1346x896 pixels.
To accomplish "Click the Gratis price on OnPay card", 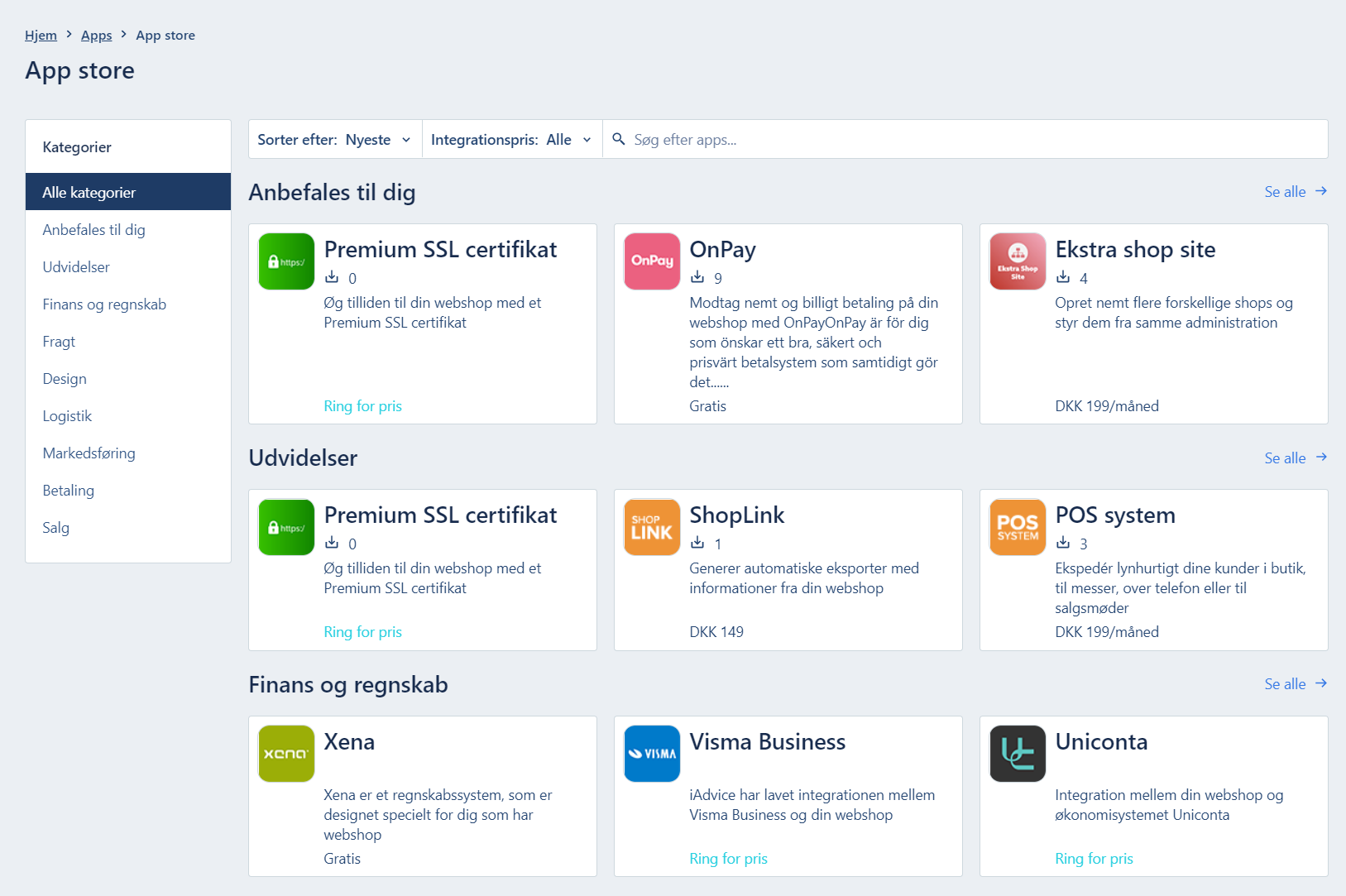I will (x=707, y=406).
